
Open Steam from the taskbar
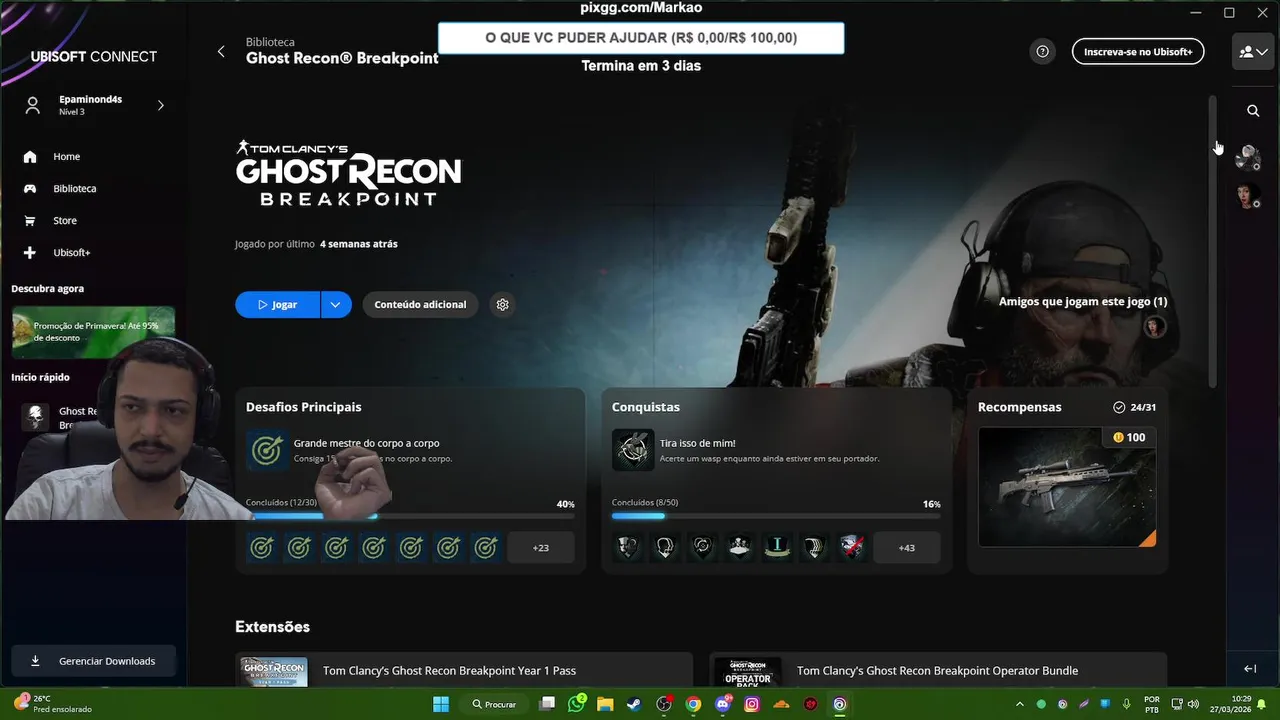pos(634,704)
